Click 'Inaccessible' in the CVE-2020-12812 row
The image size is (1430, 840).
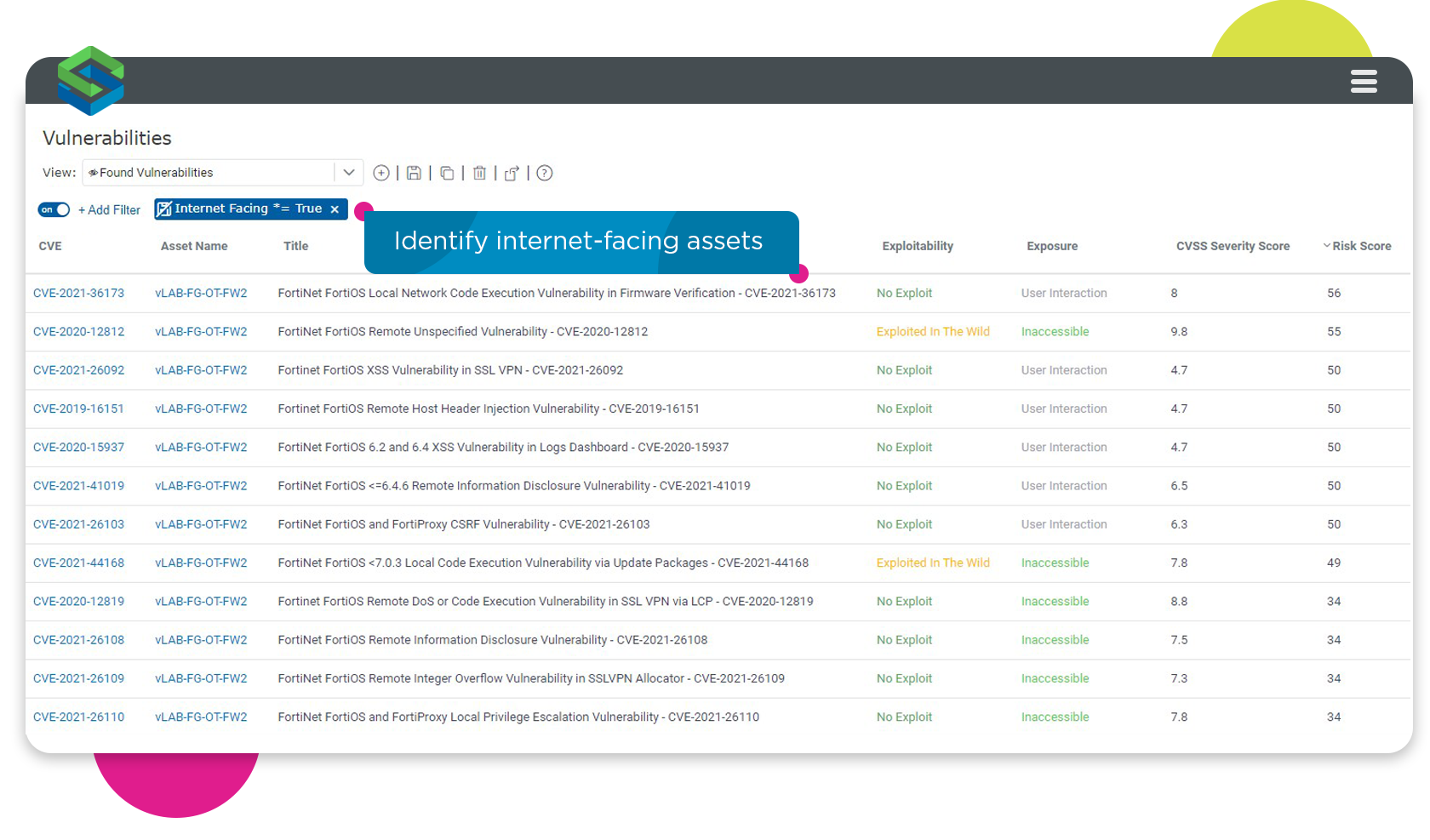1055,332
